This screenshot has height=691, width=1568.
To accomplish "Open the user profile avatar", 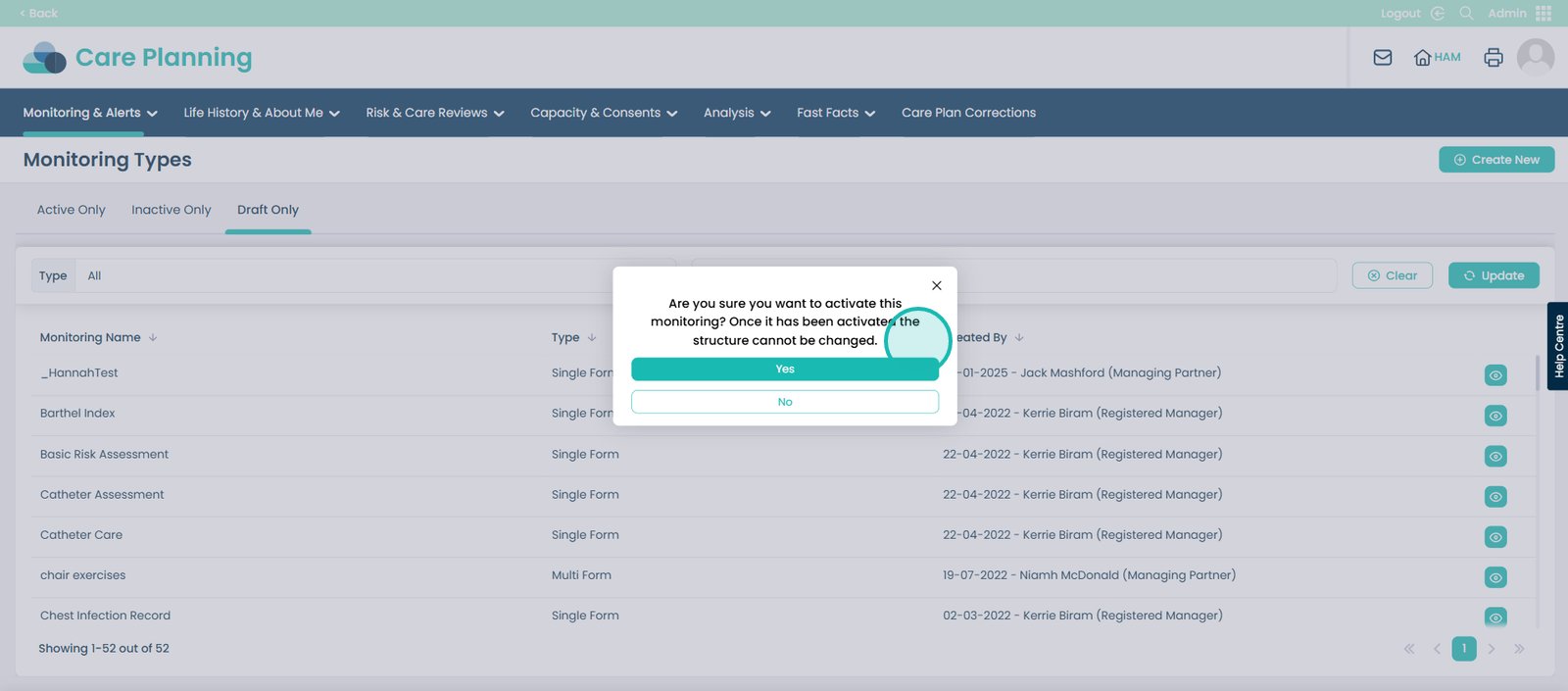I will (1535, 58).
